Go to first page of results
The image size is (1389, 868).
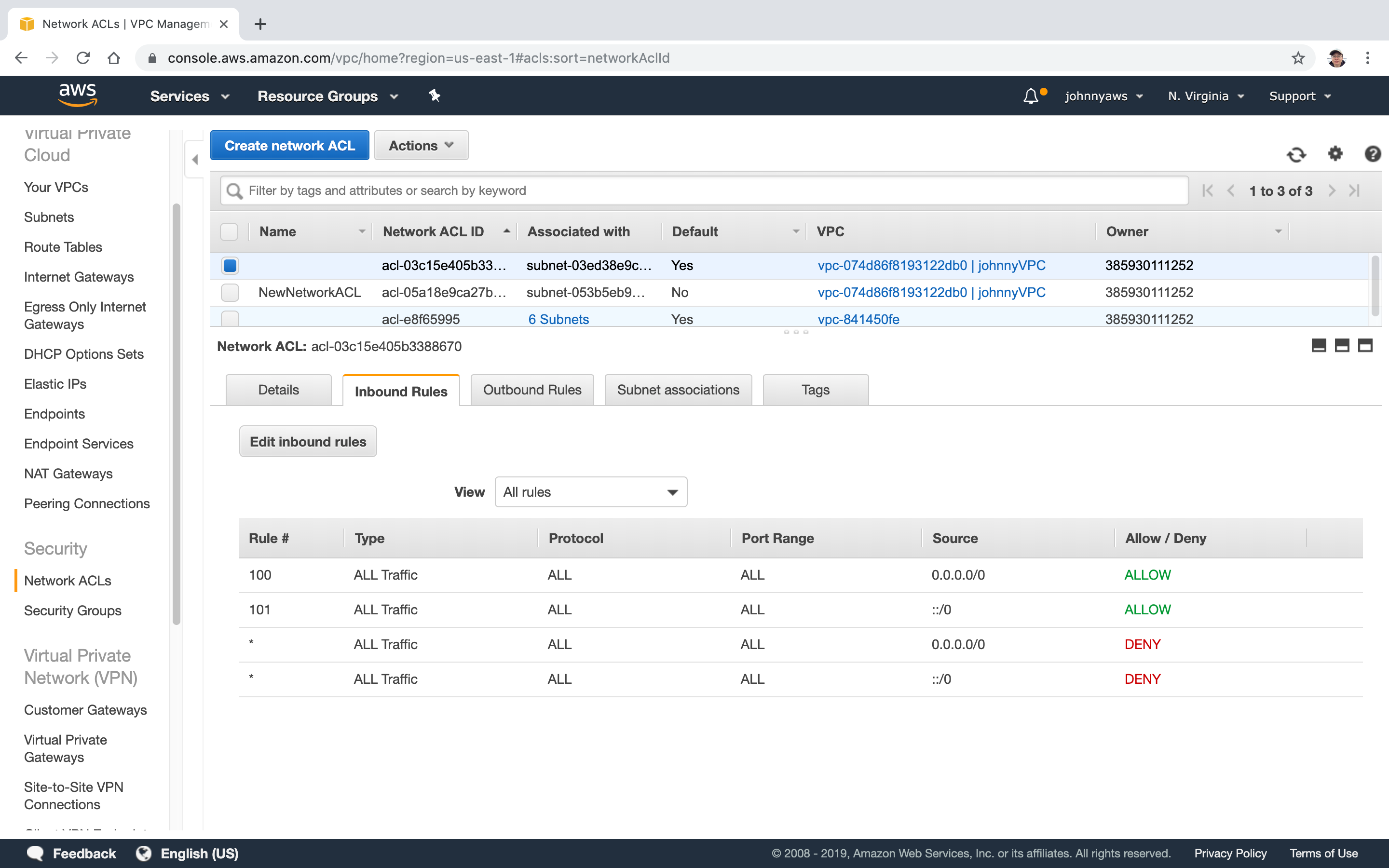1208,190
